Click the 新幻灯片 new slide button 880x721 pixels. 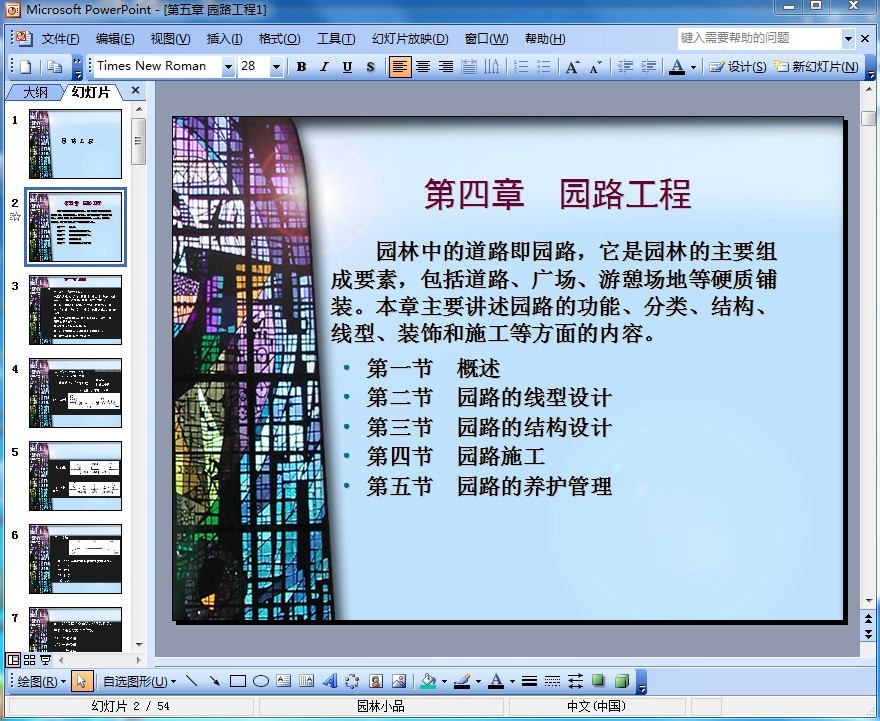click(817, 67)
